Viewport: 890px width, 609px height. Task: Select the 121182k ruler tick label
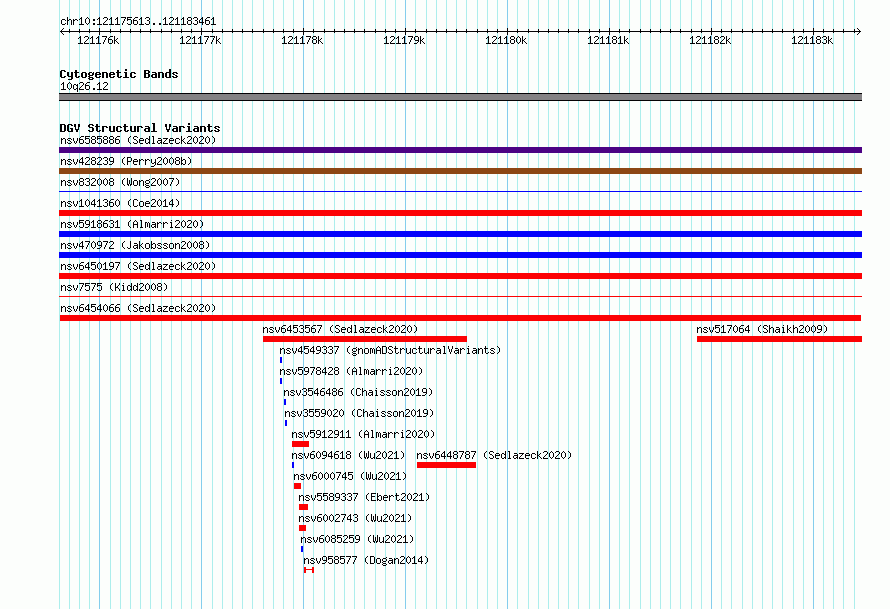(x=710, y=40)
